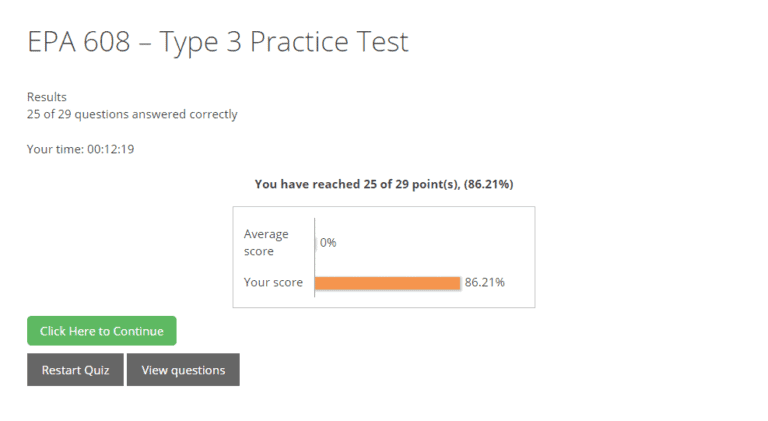Image resolution: width=768 pixels, height=421 pixels.
Task: Click the Your score chart label
Action: (x=273, y=283)
